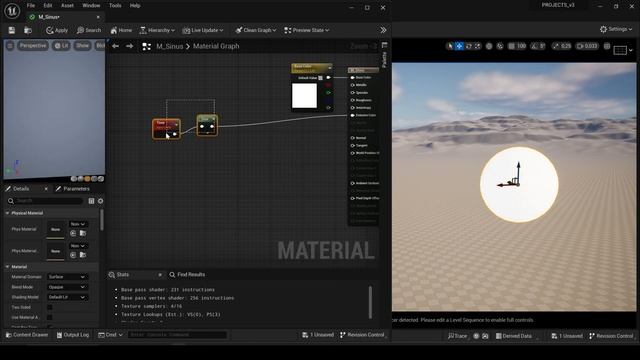Collapse the Physical Material section
The width and height of the screenshot is (640, 360).
(7, 213)
